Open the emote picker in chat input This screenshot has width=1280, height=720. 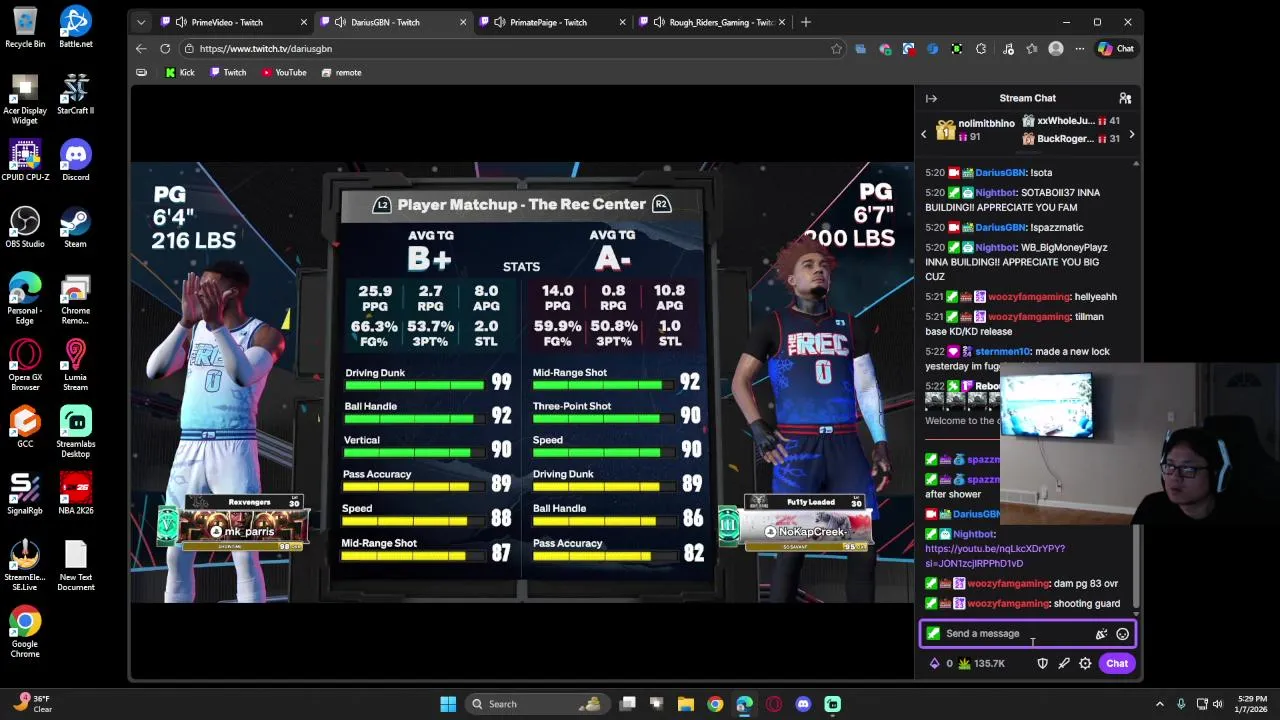click(1122, 634)
